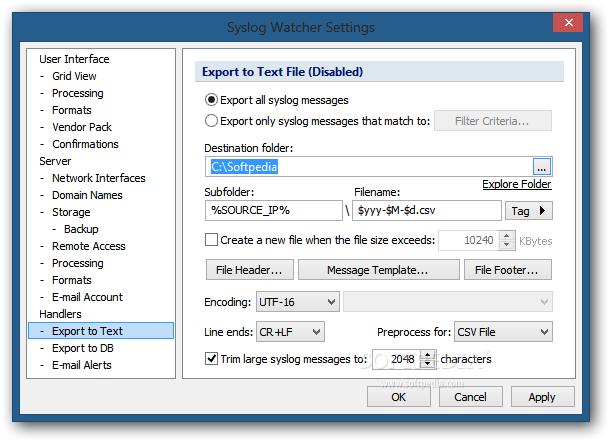
Task: Open the File Footer editor
Action: (x=508, y=270)
